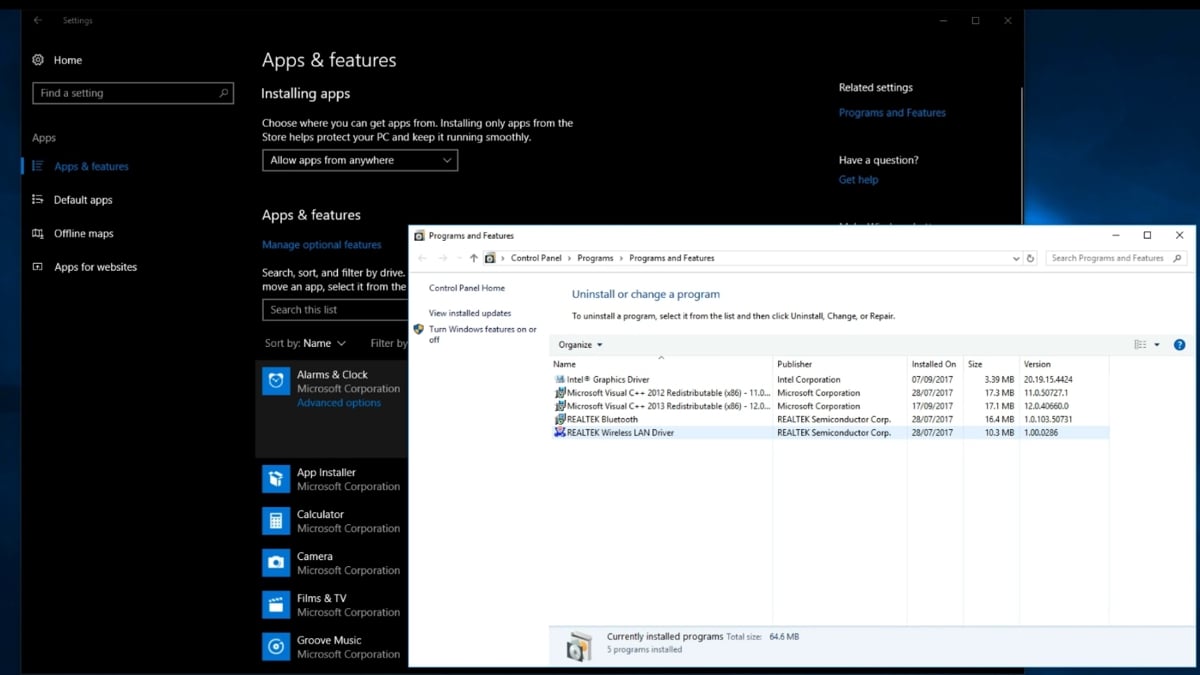Click the Apps & features sidebar icon

pyautogui.click(x=38, y=166)
